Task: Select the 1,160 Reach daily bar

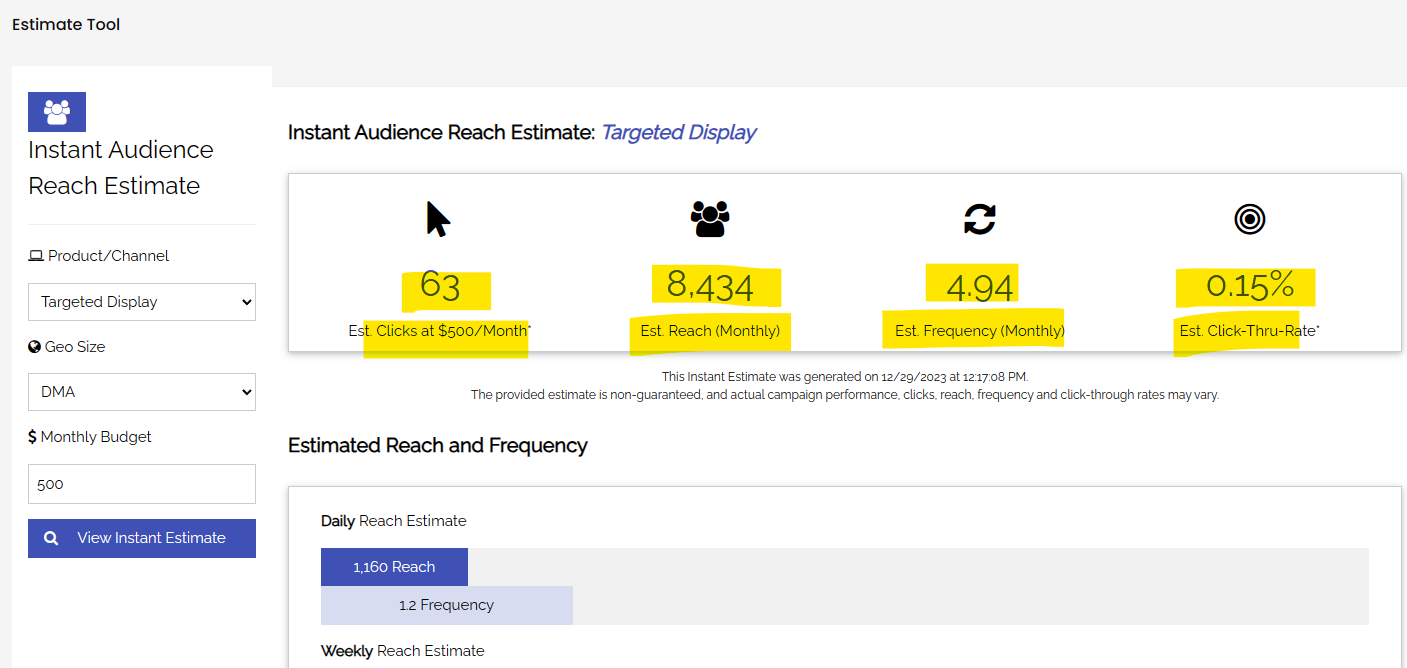Action: pyautogui.click(x=394, y=567)
